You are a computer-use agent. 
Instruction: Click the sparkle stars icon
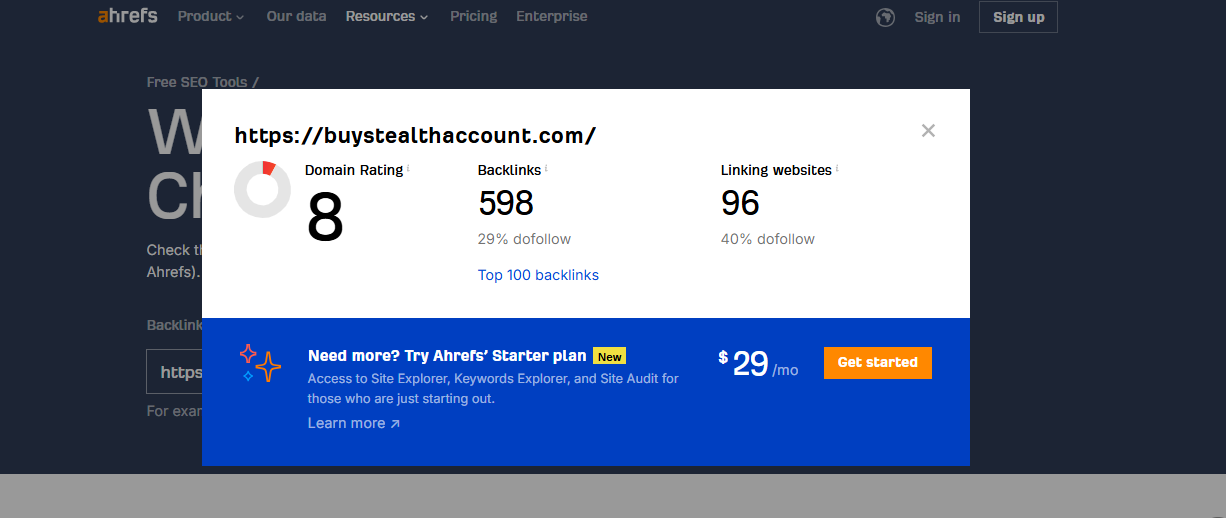pos(260,363)
